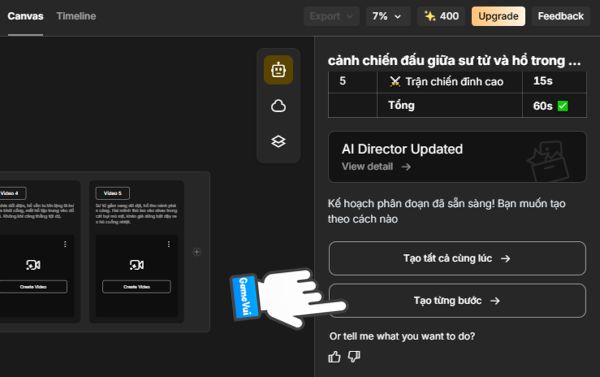Click the plus icon to add video card
The height and width of the screenshot is (377, 600).
click(x=197, y=252)
